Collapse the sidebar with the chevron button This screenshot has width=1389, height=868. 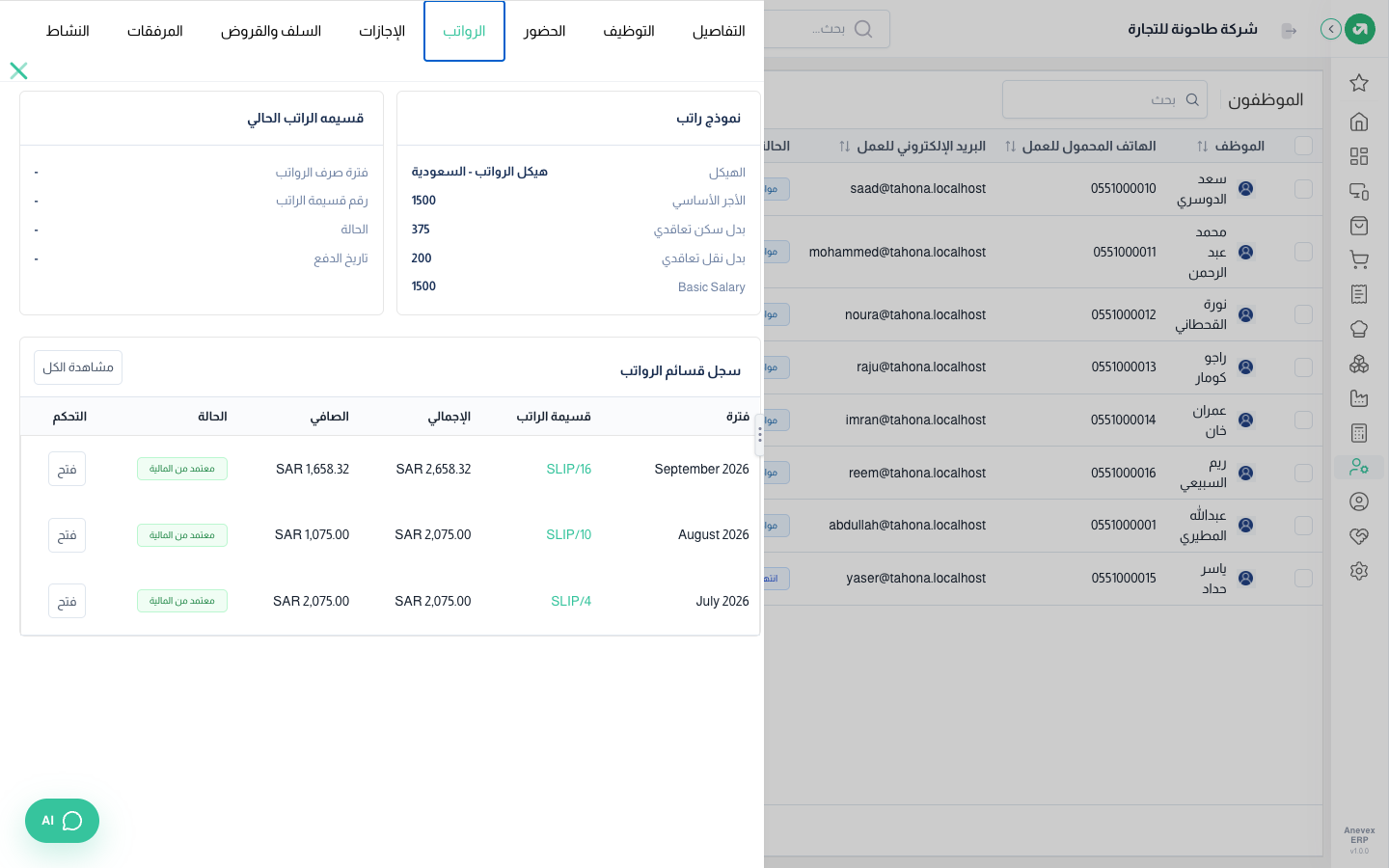tap(1331, 29)
